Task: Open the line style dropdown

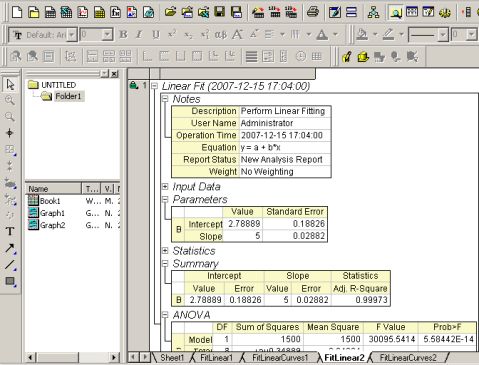Action: pyautogui.click(x=443, y=35)
